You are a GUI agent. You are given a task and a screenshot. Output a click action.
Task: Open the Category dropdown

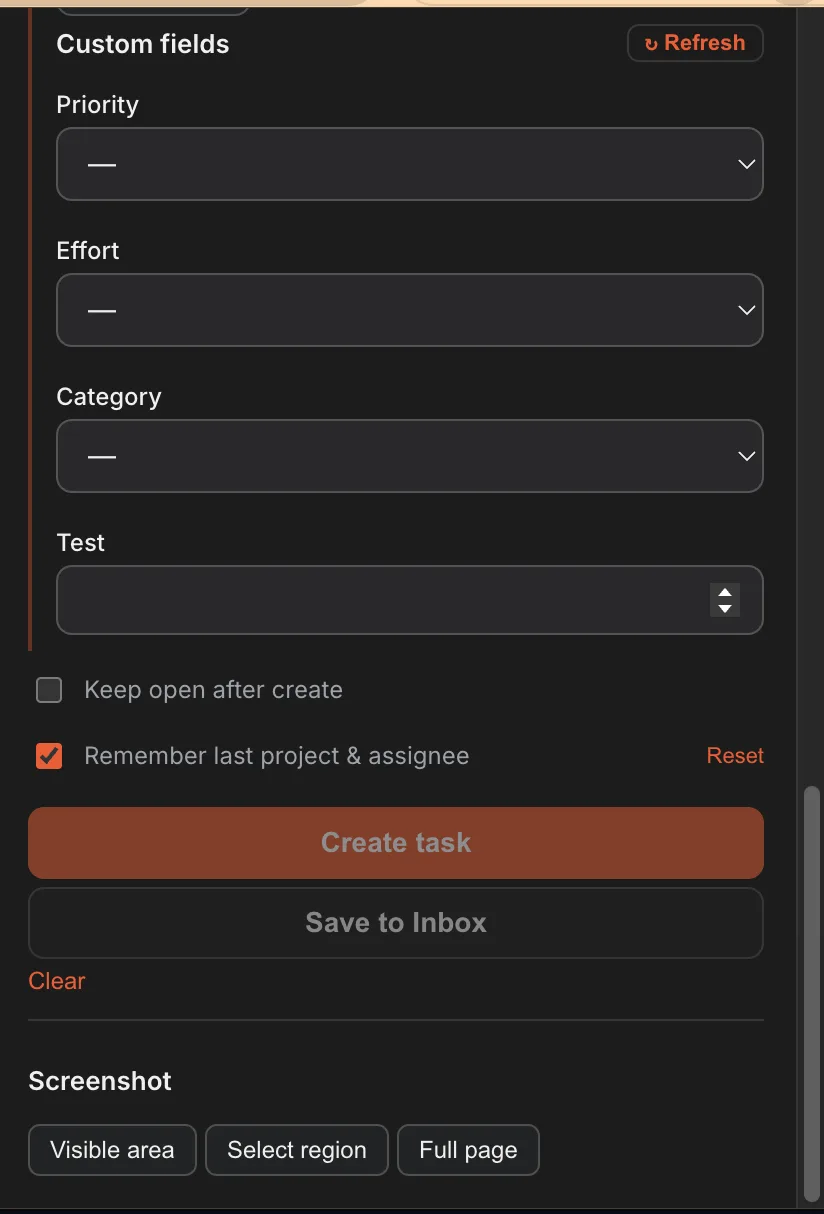click(x=410, y=456)
